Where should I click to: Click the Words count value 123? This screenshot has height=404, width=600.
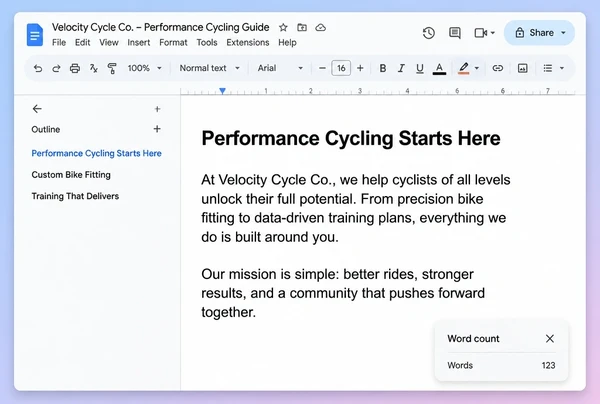tap(548, 365)
